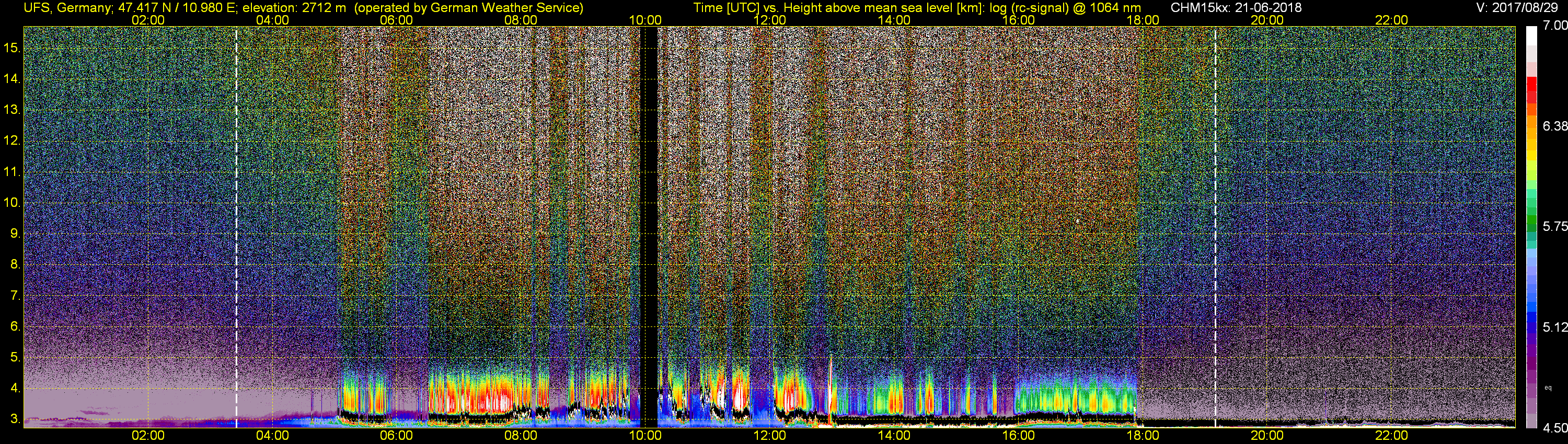
Task: Click the 4.50 value at the color scale bottom
Action: pyautogui.click(x=1554, y=428)
